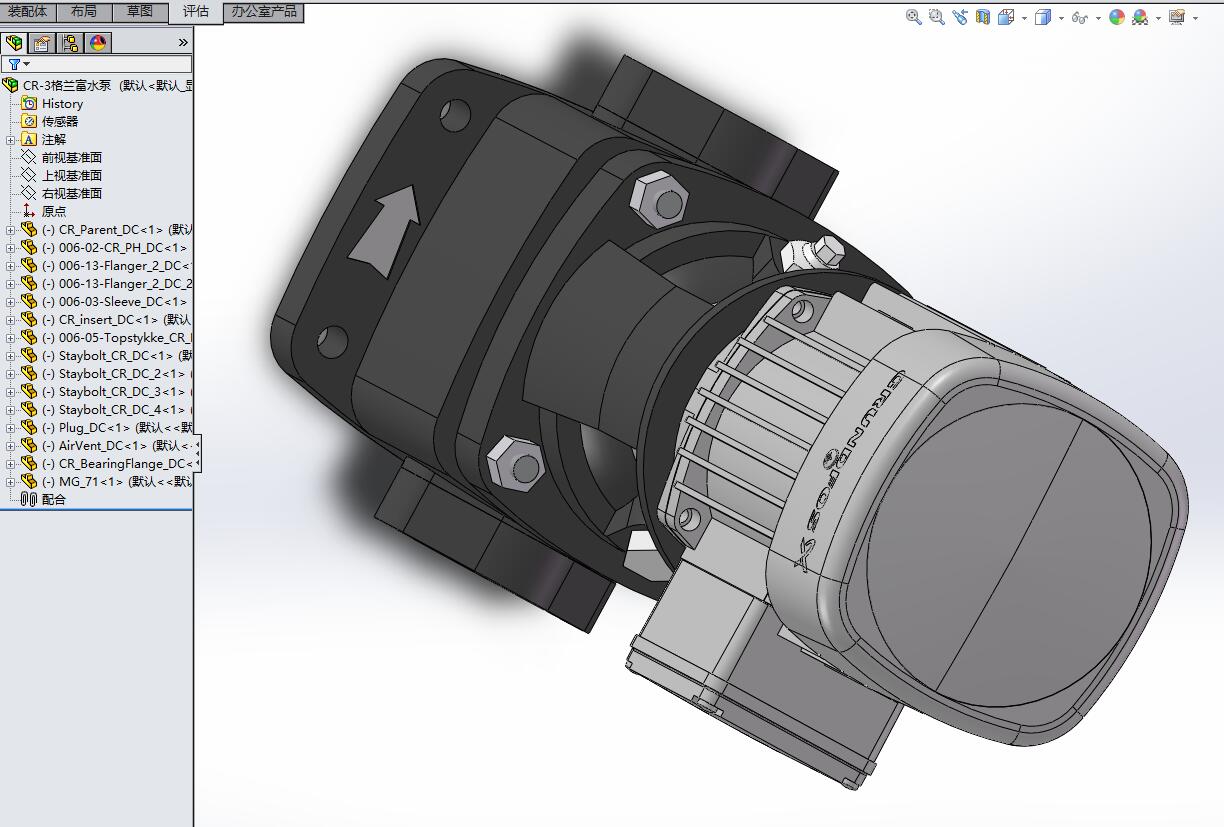Select Staybolt_CR_DC_4<1> in the tree
Image resolution: width=1224 pixels, height=827 pixels.
[116, 409]
